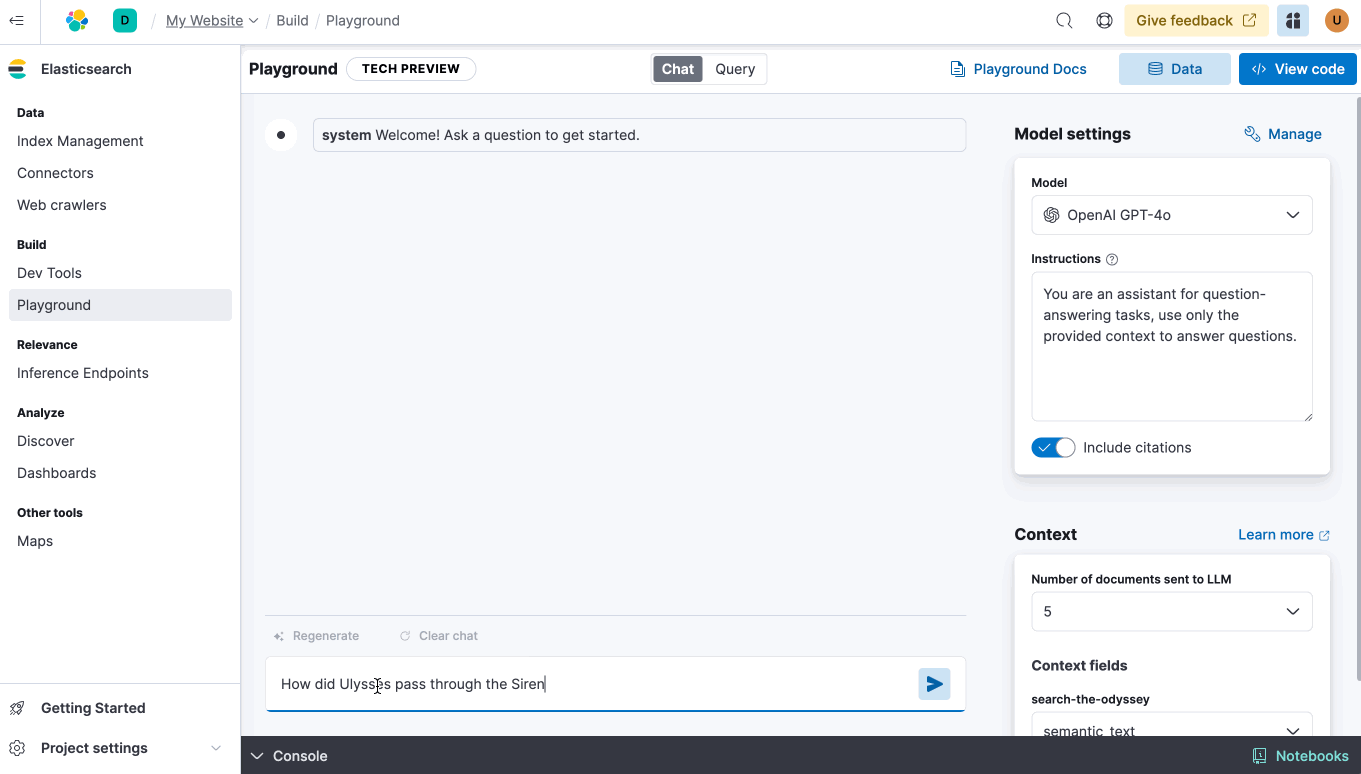The image size is (1361, 774).
Task: Disable the Include citations toggle
Action: coord(1052,447)
